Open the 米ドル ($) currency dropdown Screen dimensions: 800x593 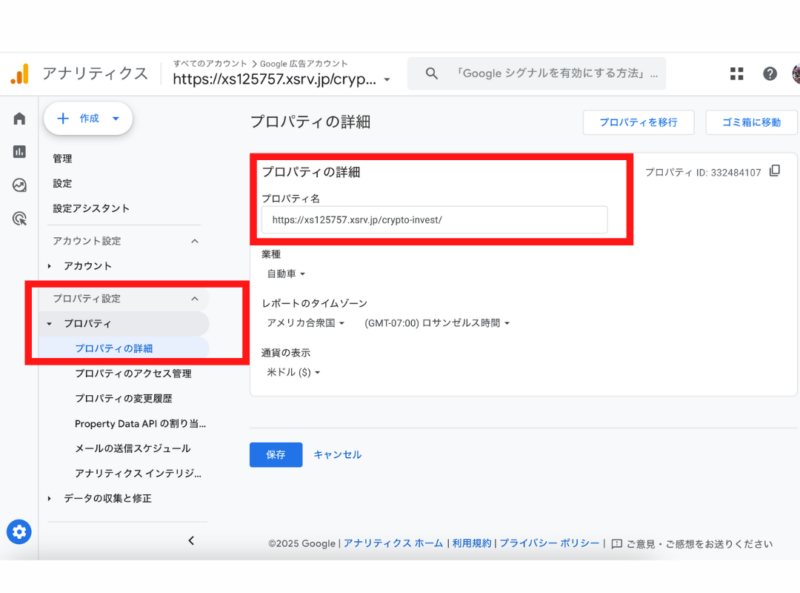pos(293,373)
